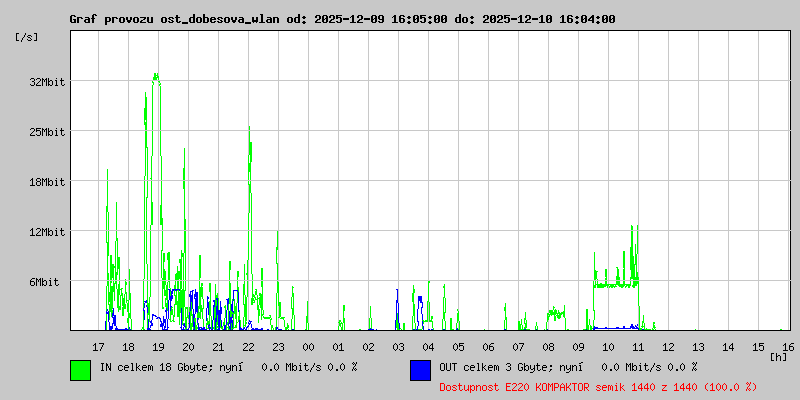Click the 6Mbit label on the Y axis
This screenshot has height=400, width=800.
pos(44,282)
